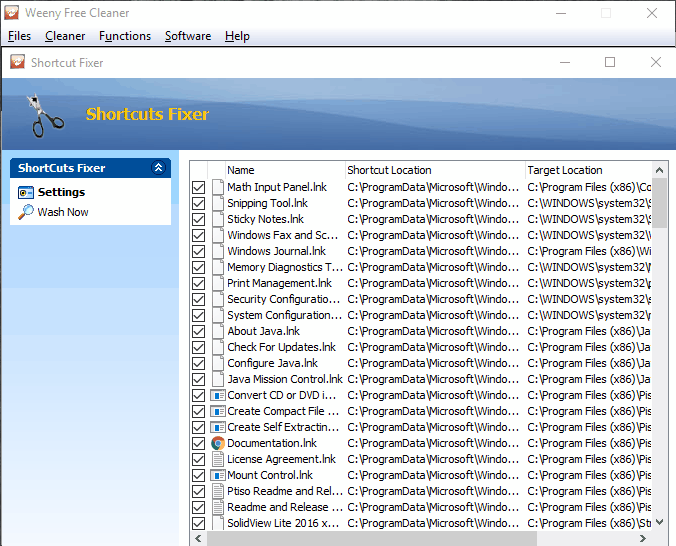Viewport: 676px width, 546px height.
Task: Click the horizontal scrollbar left arrow
Action: tap(198, 538)
